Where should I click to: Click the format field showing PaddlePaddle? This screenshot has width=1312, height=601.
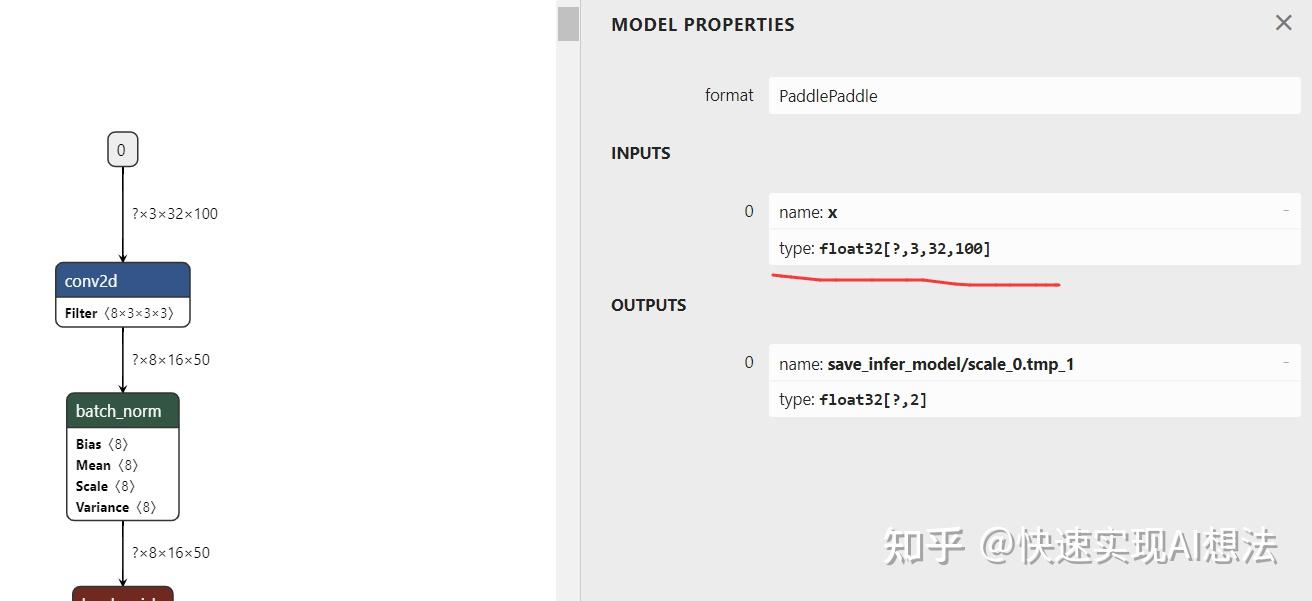(x=1035, y=96)
